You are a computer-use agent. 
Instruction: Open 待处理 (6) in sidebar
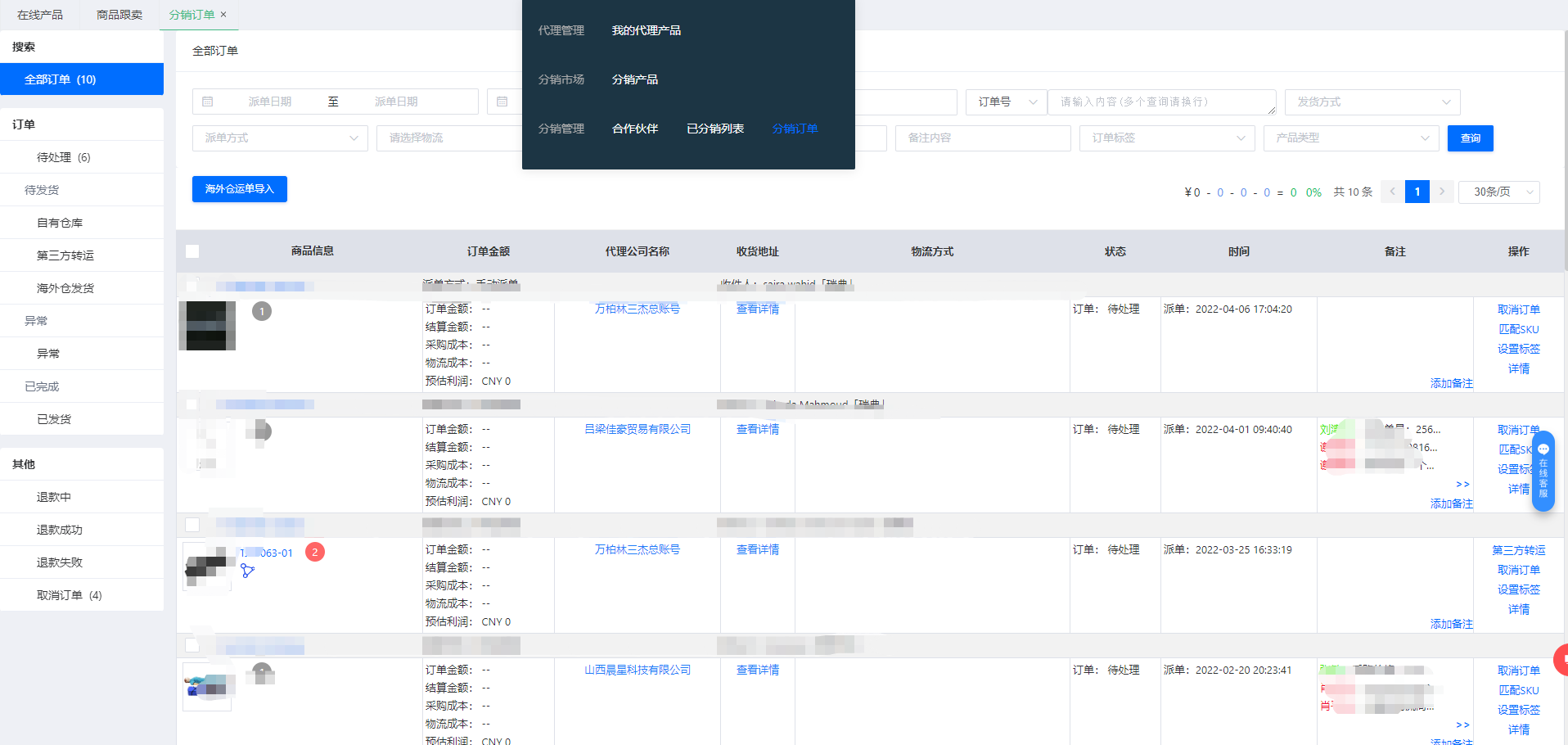[82, 157]
